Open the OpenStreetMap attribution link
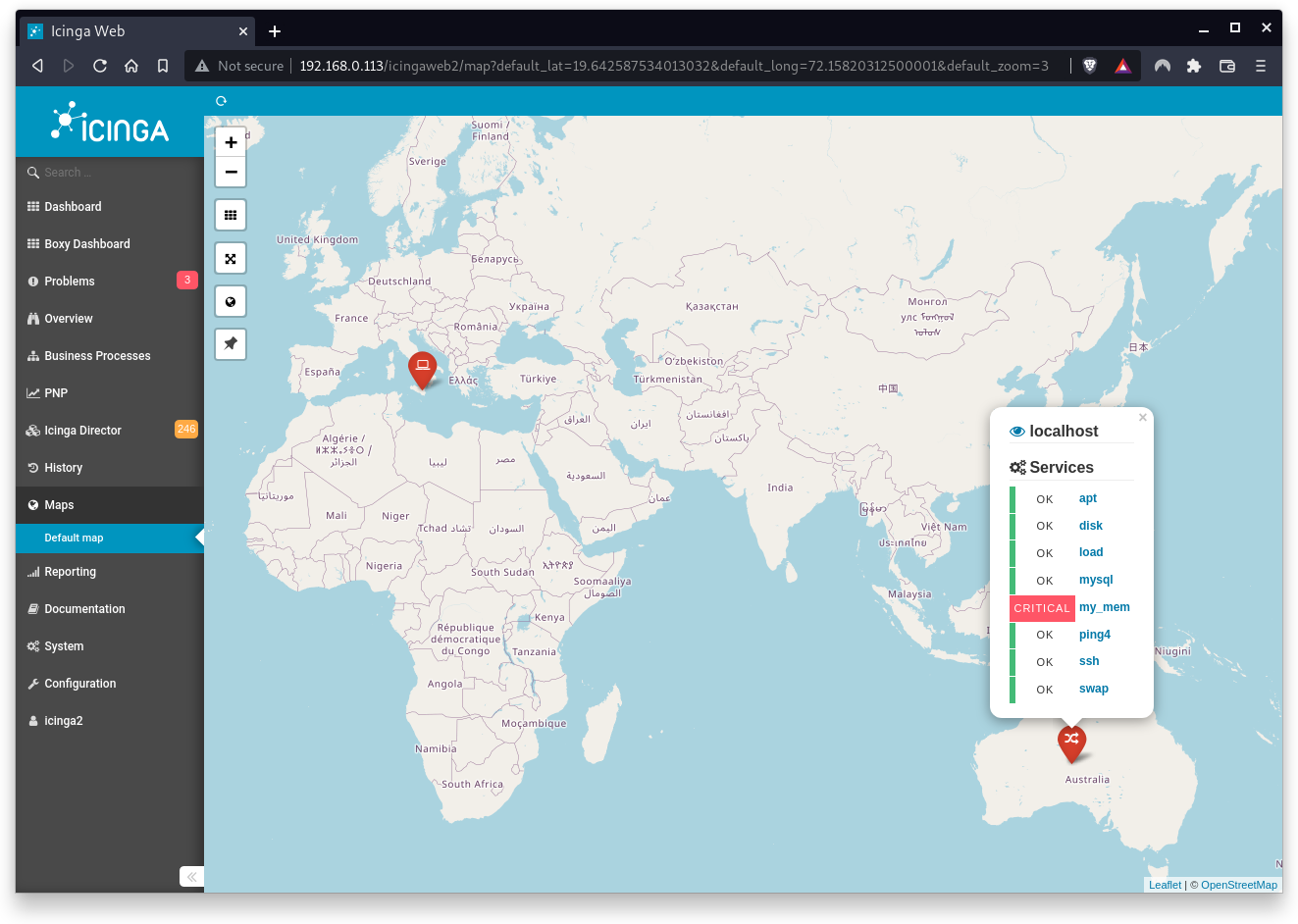1298x924 pixels. (x=1238, y=885)
